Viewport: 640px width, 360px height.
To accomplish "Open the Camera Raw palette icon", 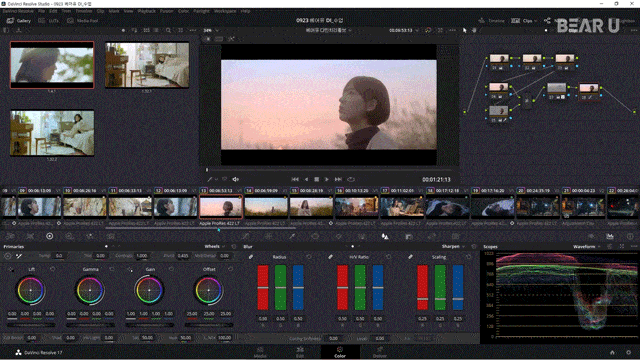I will [x=10, y=236].
